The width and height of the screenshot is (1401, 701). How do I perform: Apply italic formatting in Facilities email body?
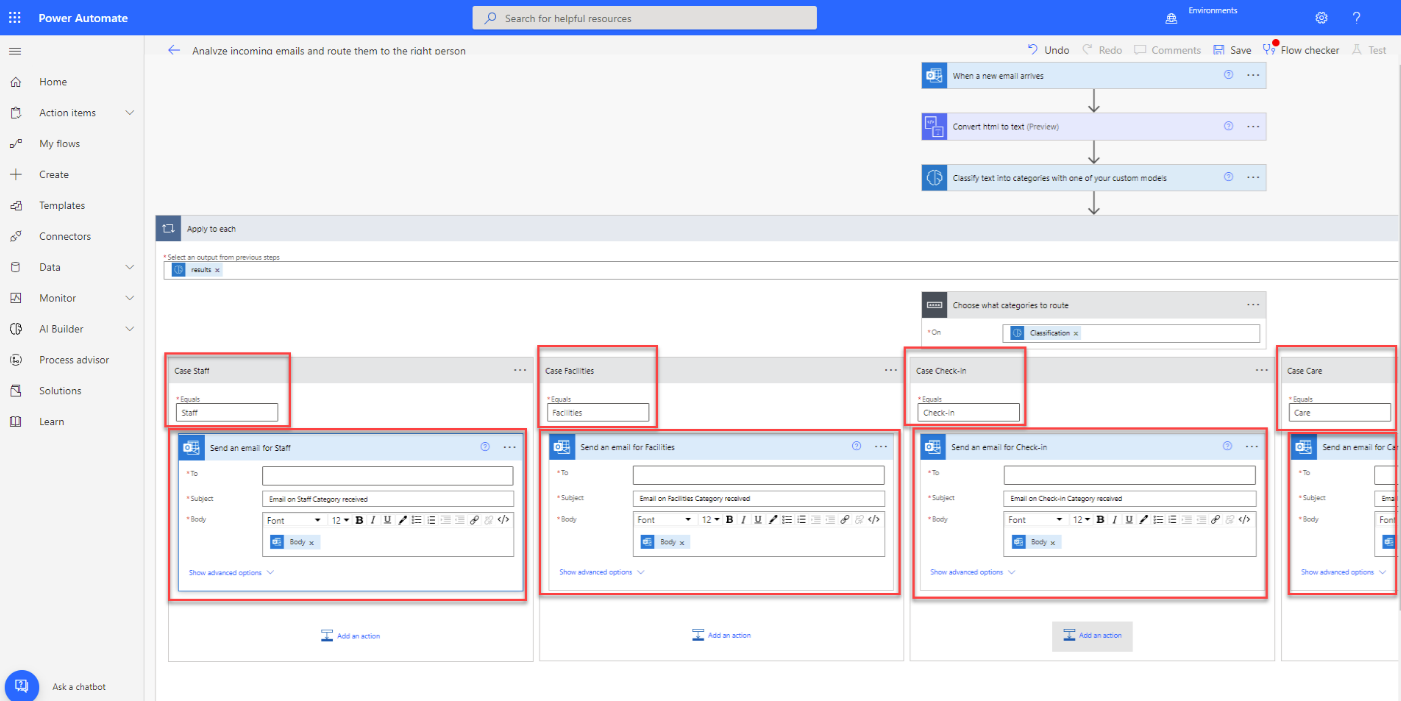[x=743, y=519]
